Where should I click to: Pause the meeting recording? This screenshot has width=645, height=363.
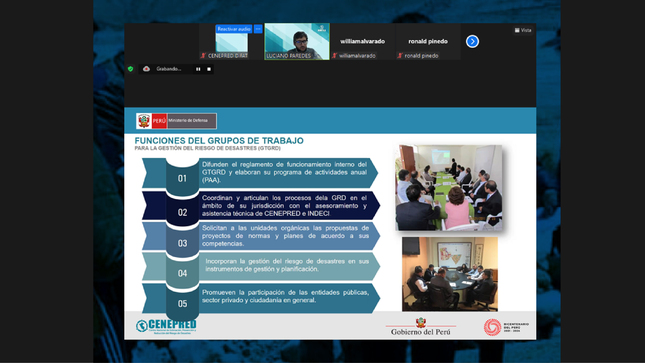pyautogui.click(x=198, y=69)
